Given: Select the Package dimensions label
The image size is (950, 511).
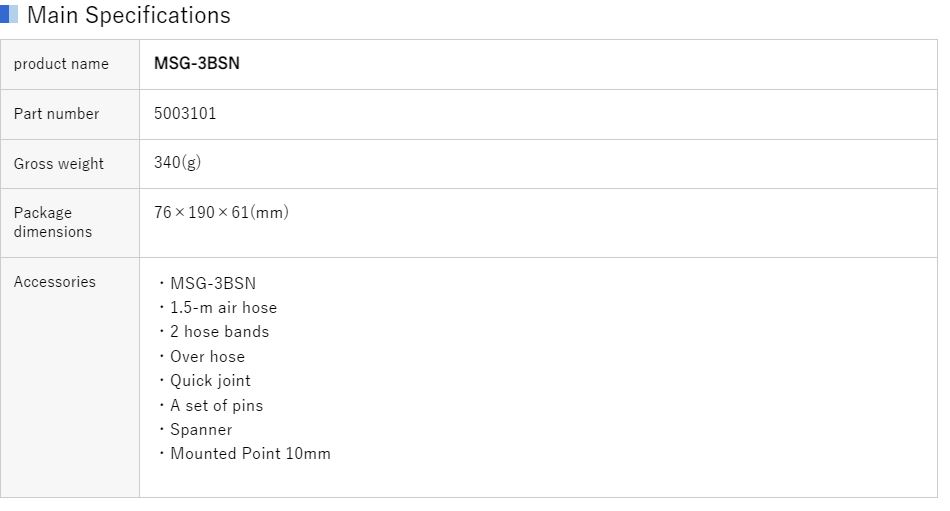Looking at the screenshot, I should pos(52,222).
